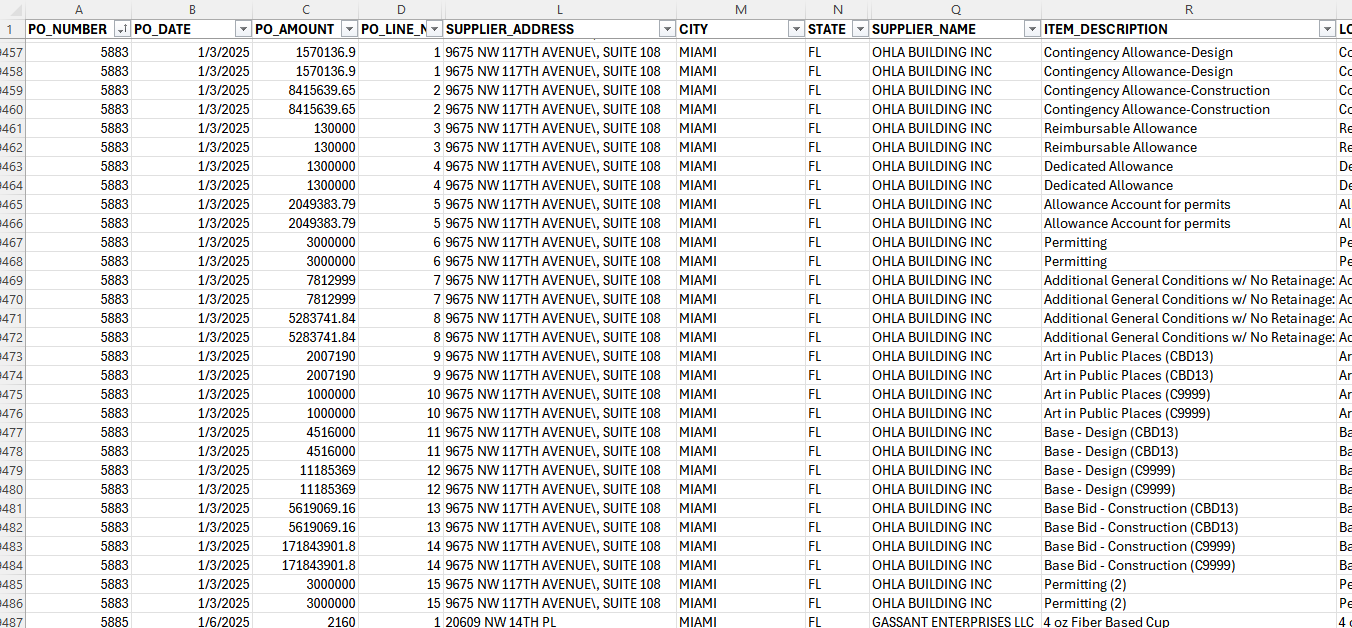Select column Q header
Screen dimensions: 1352x628
[x=955, y=9]
